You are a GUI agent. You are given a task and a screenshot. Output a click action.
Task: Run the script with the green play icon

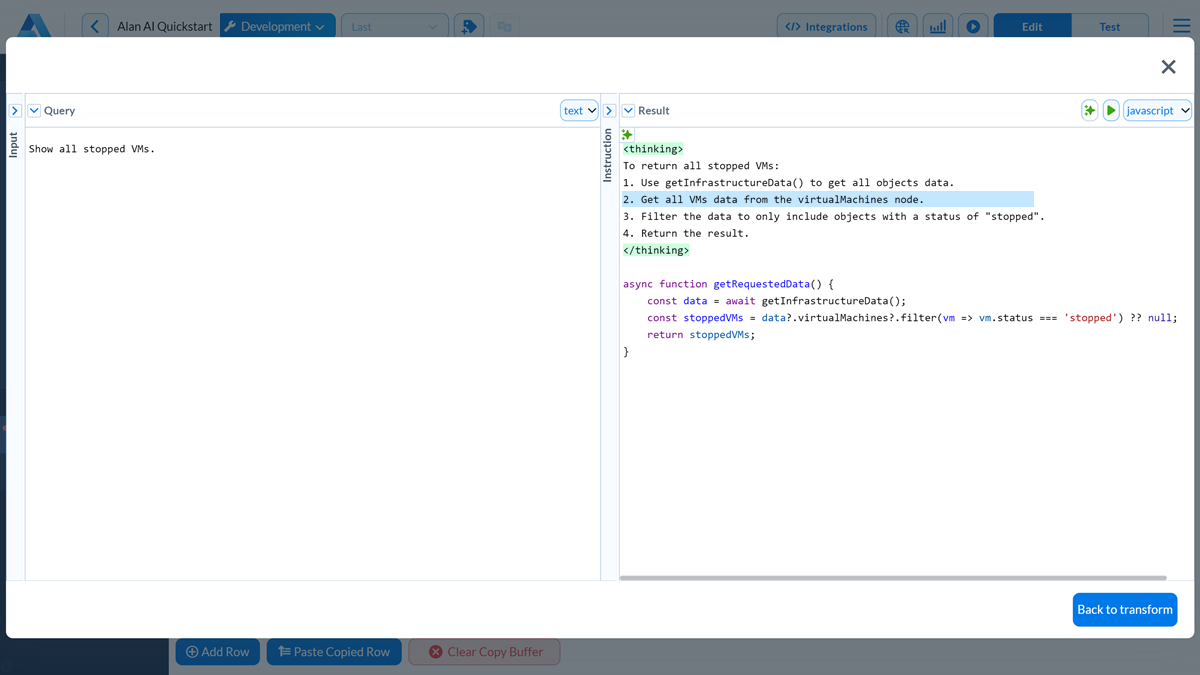pos(1111,110)
